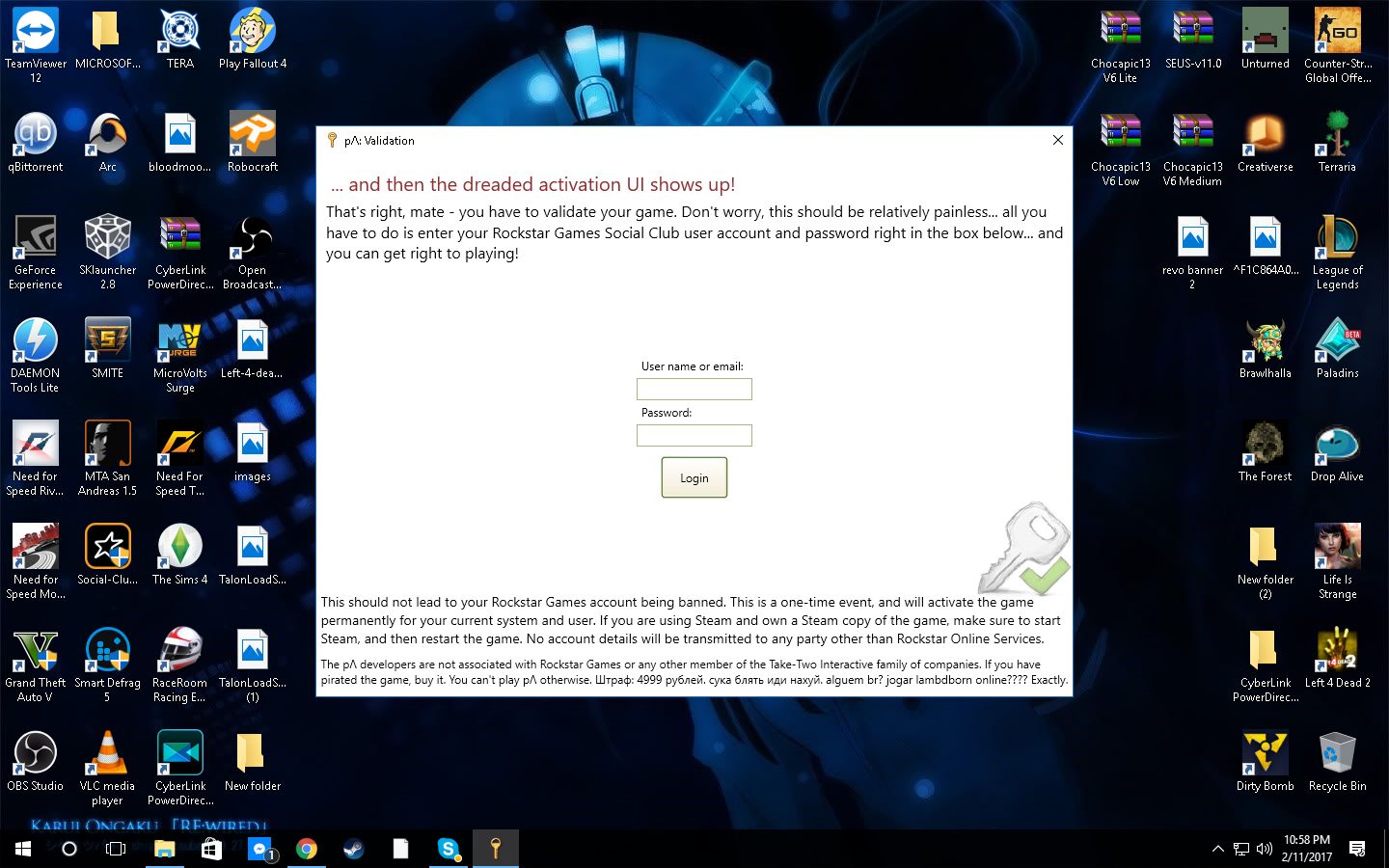Select the Arc desktop icon
1389x868 pixels.
click(108, 143)
